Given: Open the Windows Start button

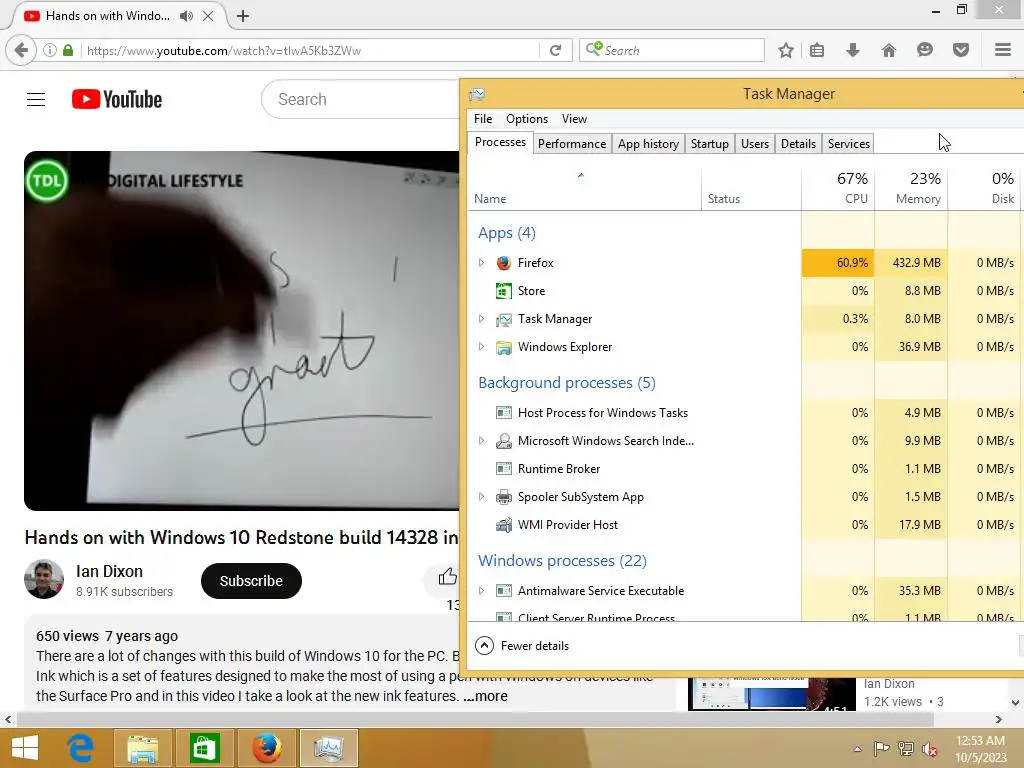Looking at the screenshot, I should pyautogui.click(x=25, y=748).
